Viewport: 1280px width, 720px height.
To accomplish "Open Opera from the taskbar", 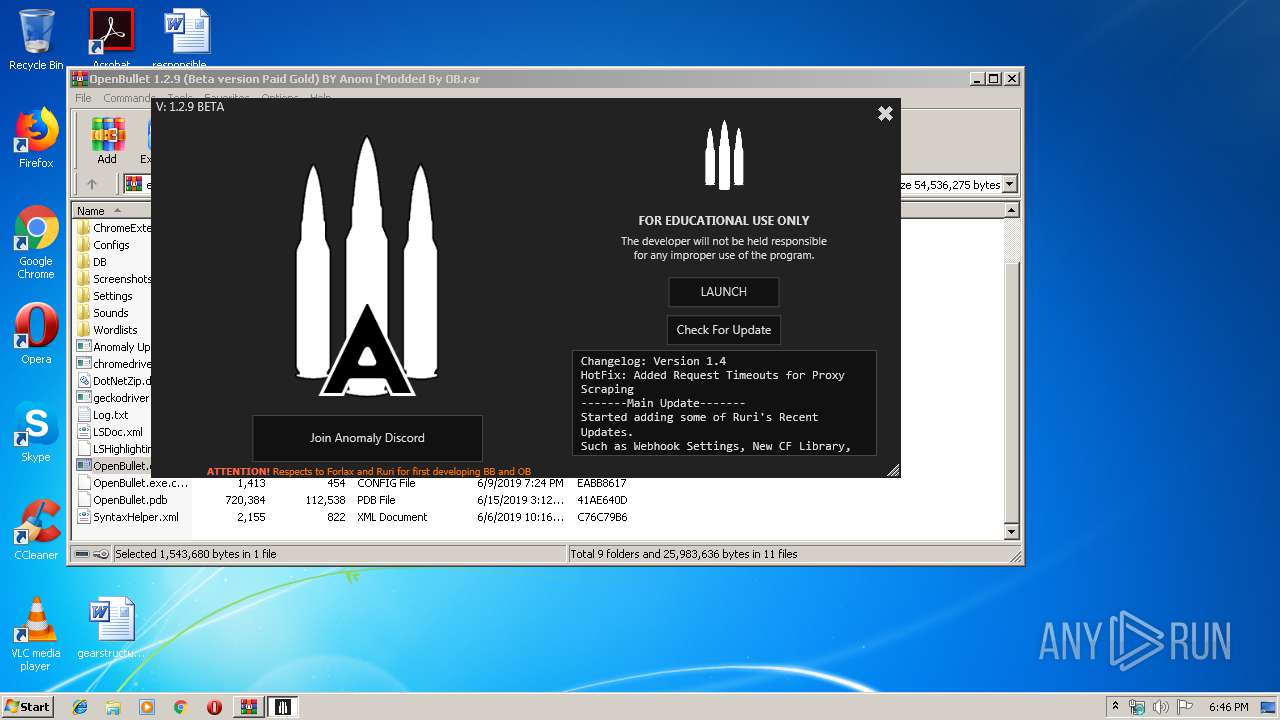I will pyautogui.click(x=214, y=707).
